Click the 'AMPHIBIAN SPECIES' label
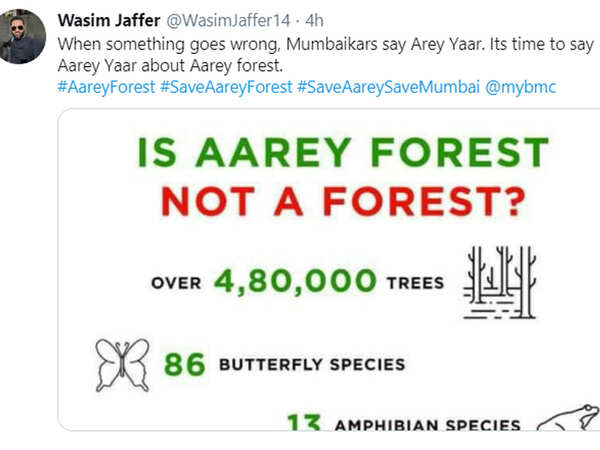 click(426, 425)
